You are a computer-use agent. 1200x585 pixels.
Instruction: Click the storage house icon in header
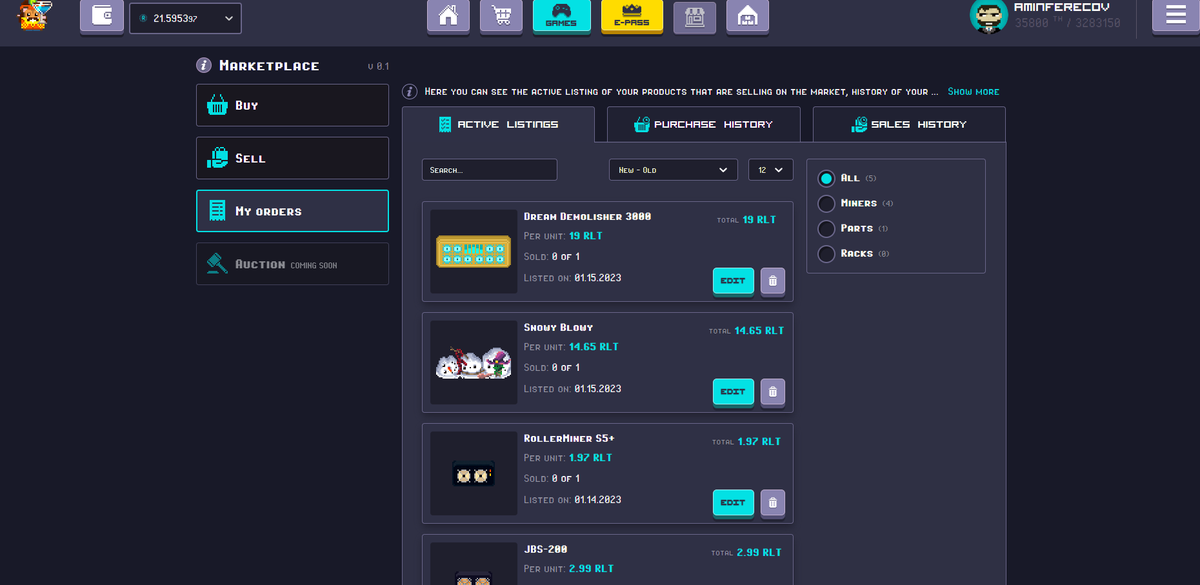(x=746, y=17)
